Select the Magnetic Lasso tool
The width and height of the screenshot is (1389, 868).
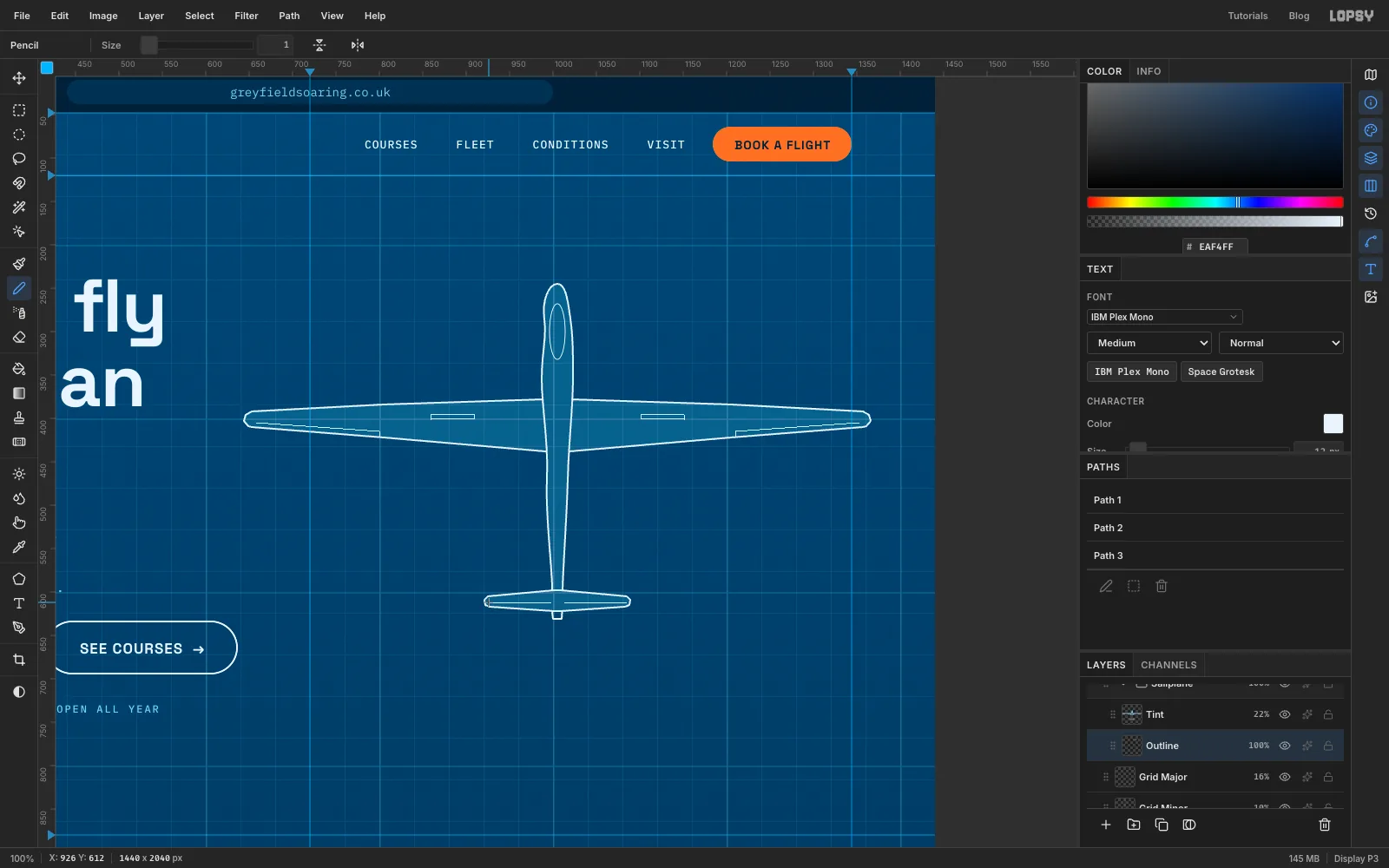[18, 183]
